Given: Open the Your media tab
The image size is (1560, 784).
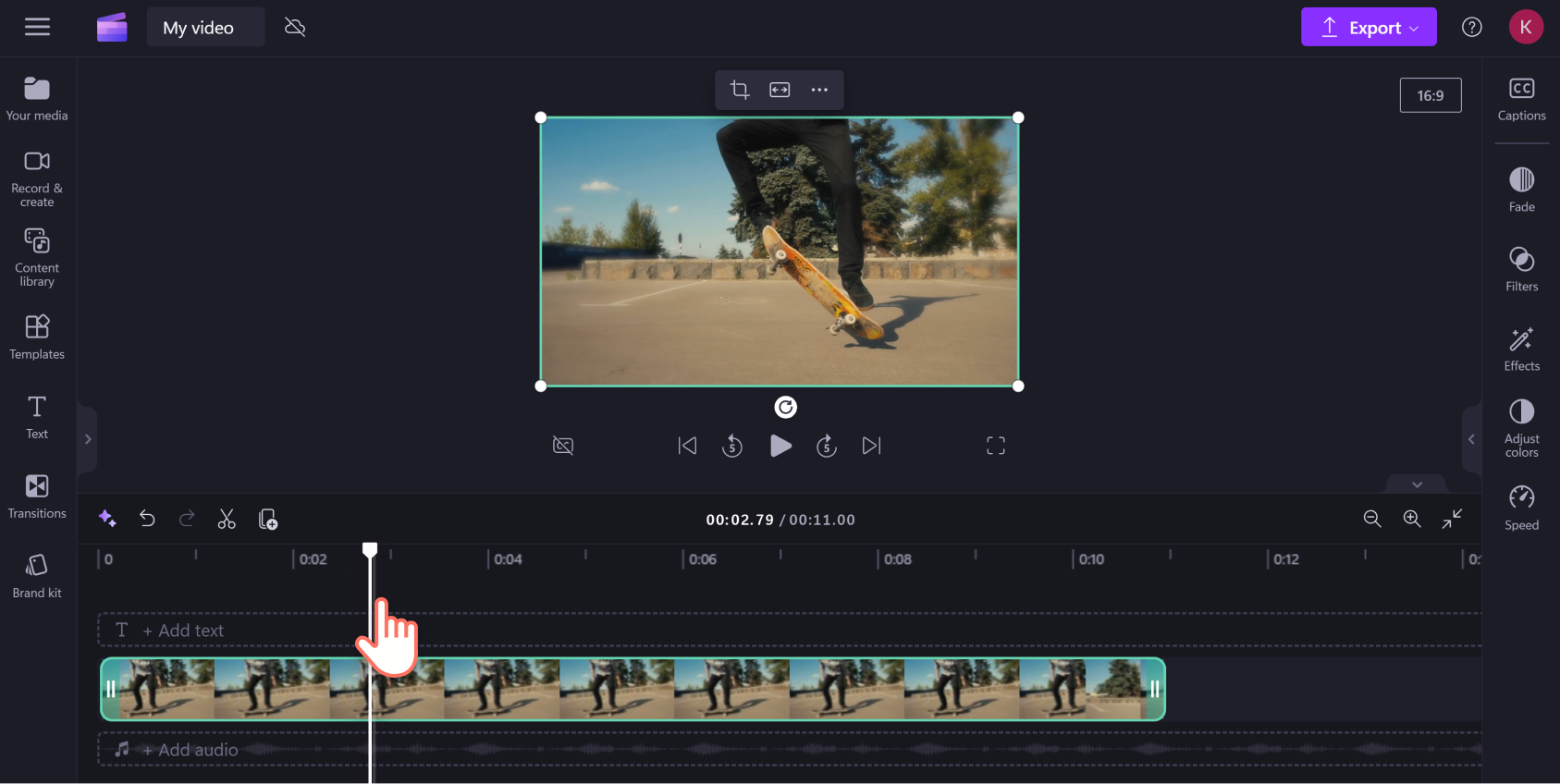Looking at the screenshot, I should coord(37,99).
